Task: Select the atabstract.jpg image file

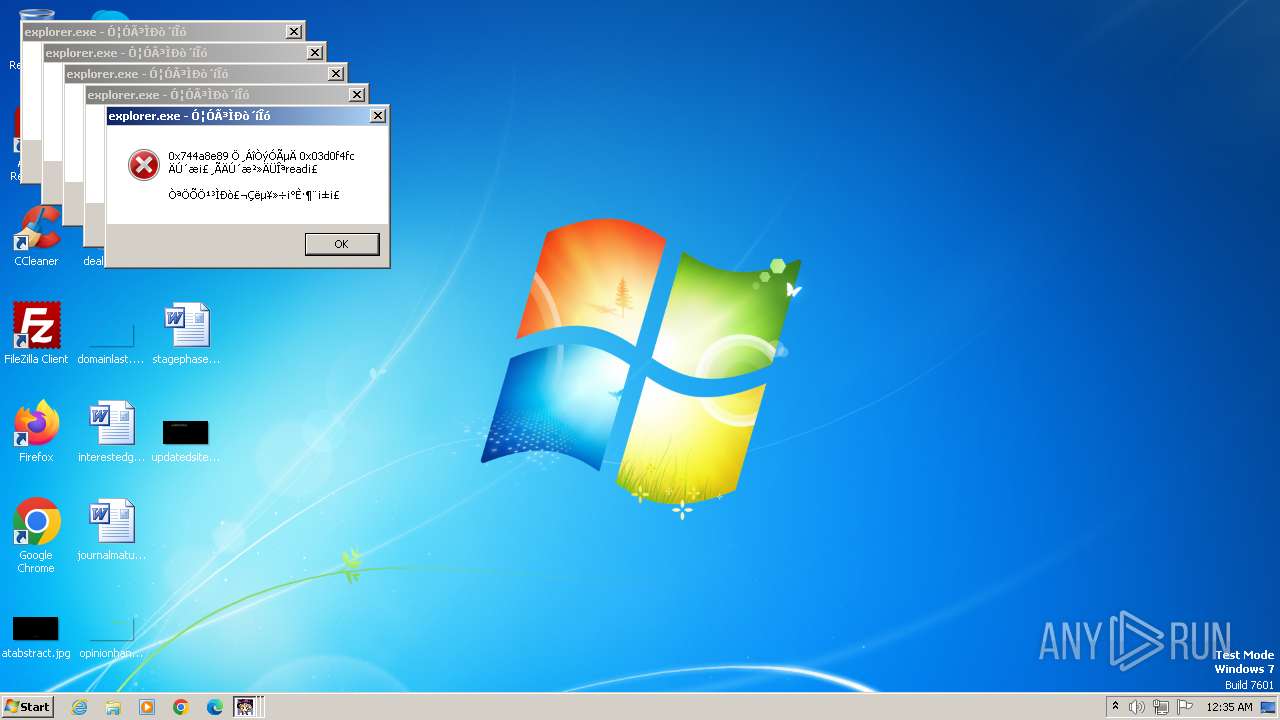Action: pos(36,637)
